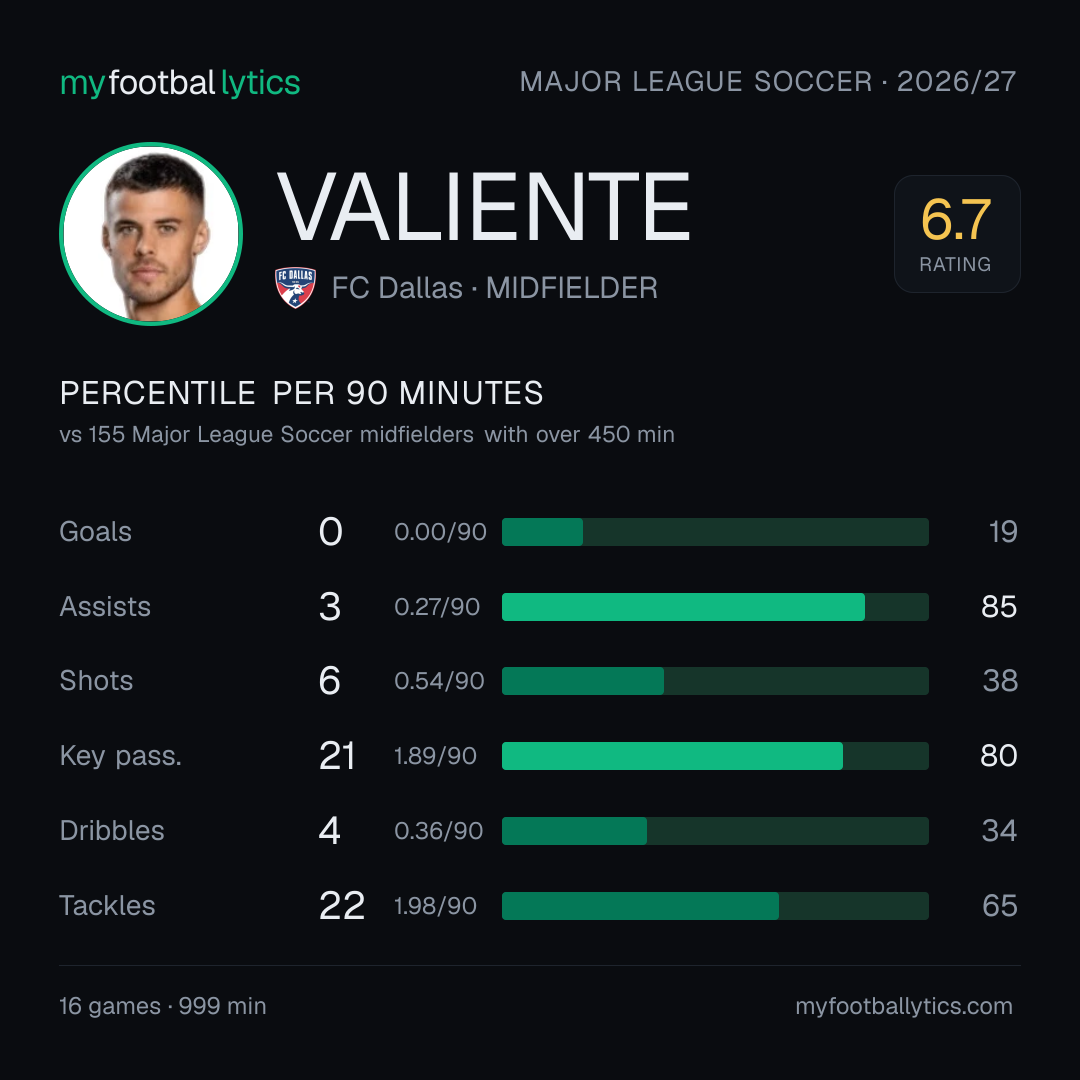Select the Key pass. percentile bar
The width and height of the screenshot is (1080, 1080).
click(x=715, y=756)
